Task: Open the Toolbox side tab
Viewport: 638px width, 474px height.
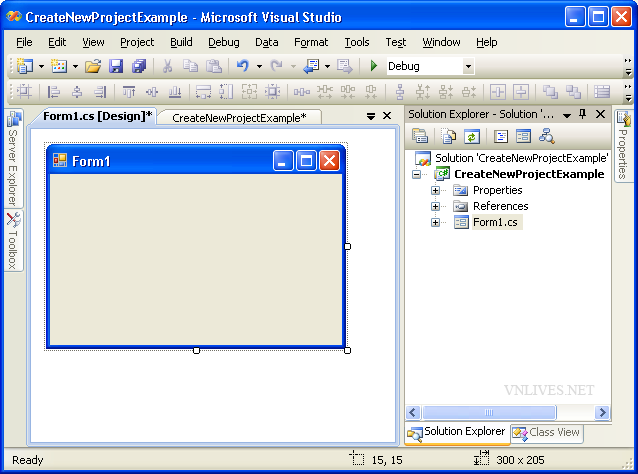Action: point(13,241)
